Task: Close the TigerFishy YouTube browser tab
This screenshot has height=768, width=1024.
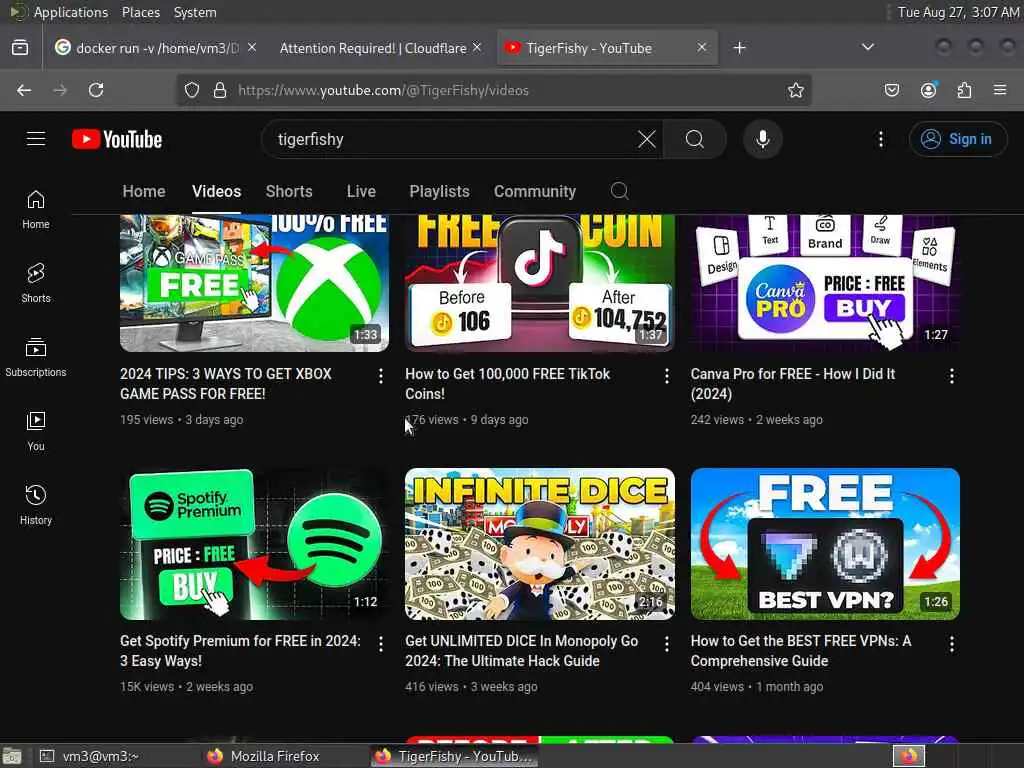Action: coord(701,48)
